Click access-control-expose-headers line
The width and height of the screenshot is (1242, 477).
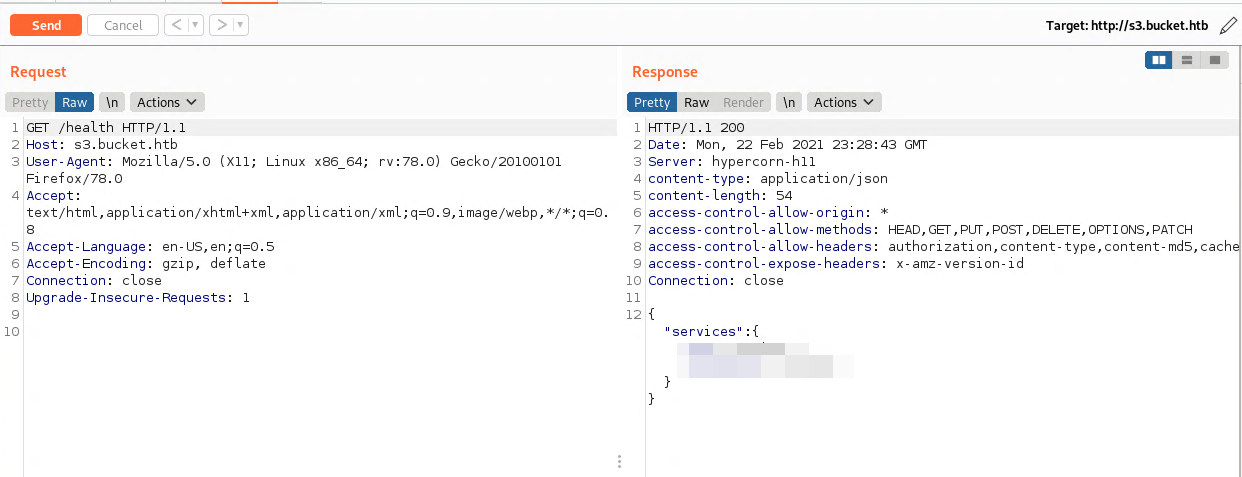click(x=836, y=264)
